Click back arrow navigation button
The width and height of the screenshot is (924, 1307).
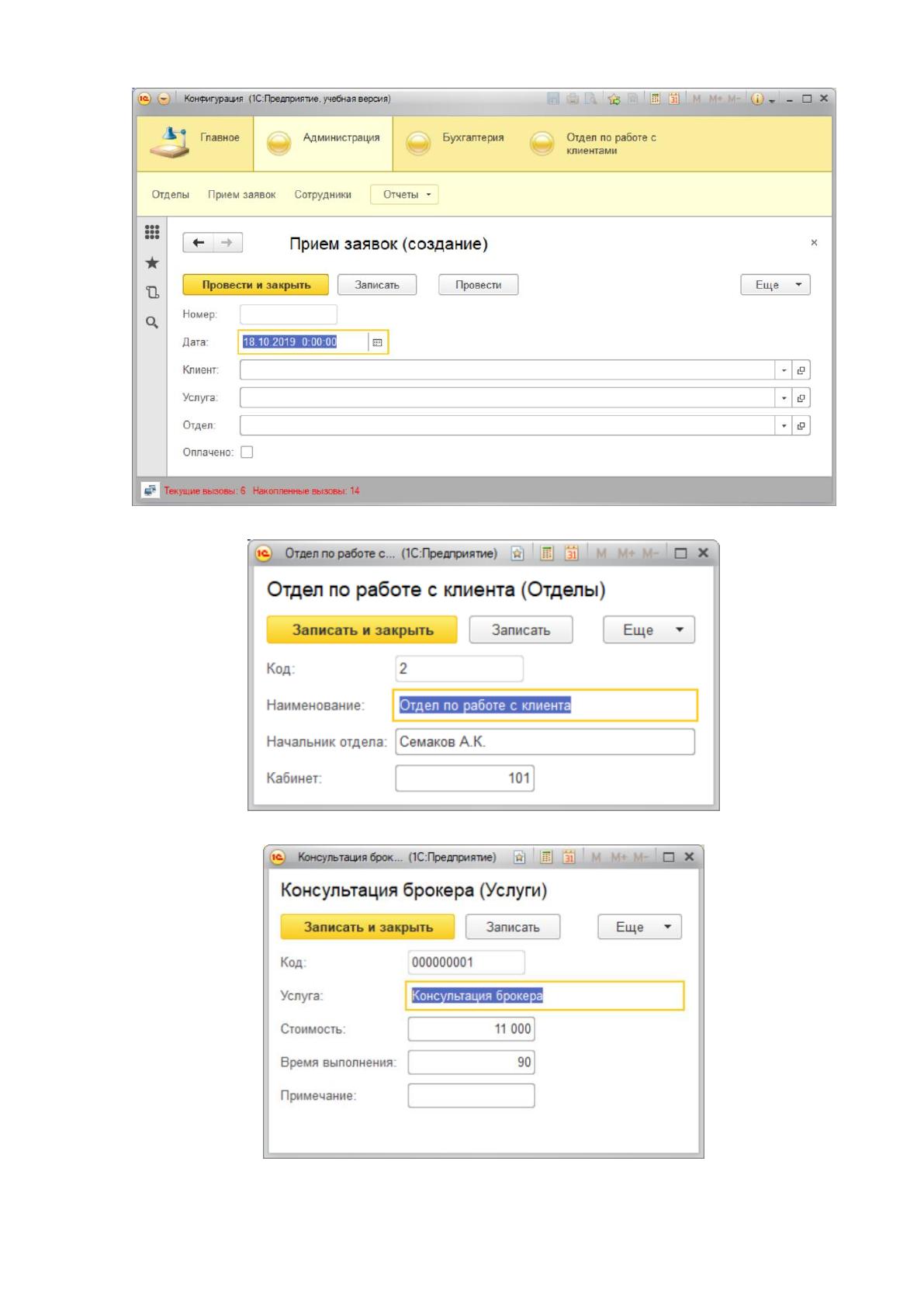[199, 243]
